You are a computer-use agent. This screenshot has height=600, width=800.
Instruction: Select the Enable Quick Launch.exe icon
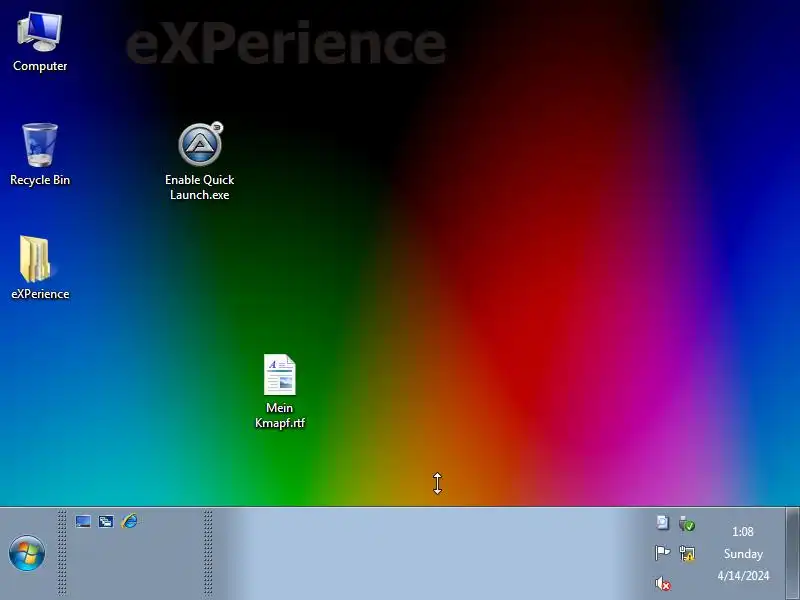pyautogui.click(x=199, y=161)
